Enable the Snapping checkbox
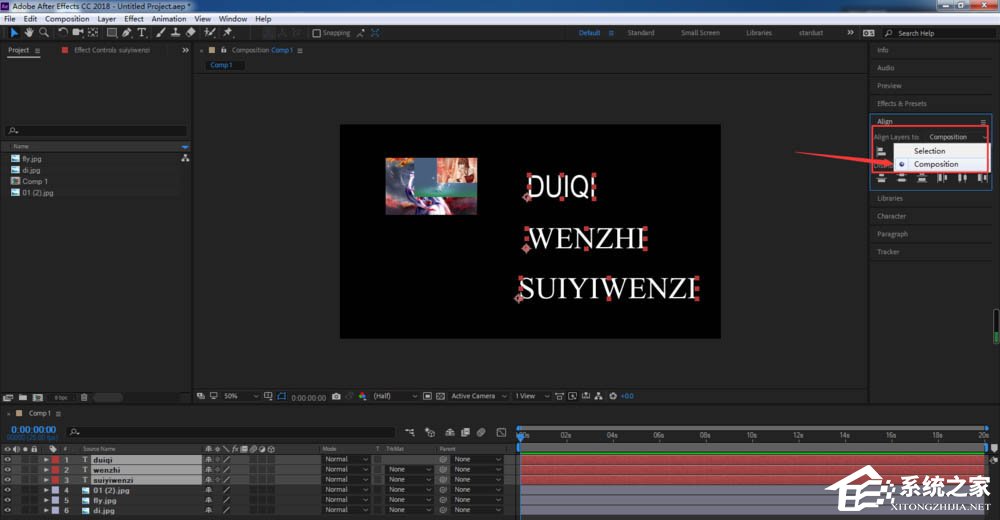This screenshot has width=1000, height=520. 317,33
